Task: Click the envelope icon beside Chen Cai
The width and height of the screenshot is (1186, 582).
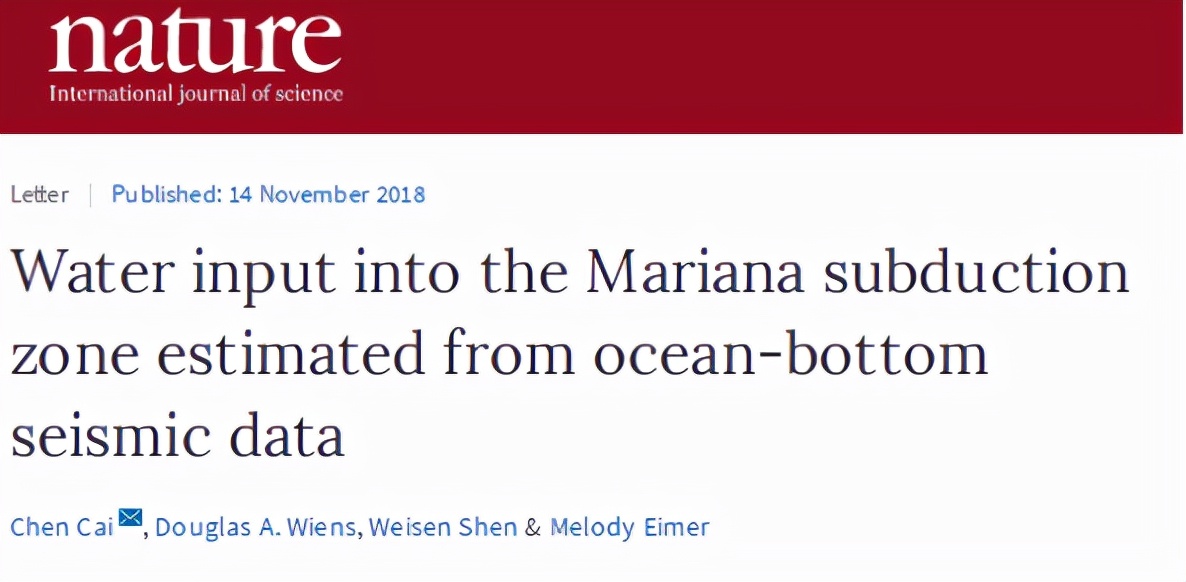Action: [131, 518]
